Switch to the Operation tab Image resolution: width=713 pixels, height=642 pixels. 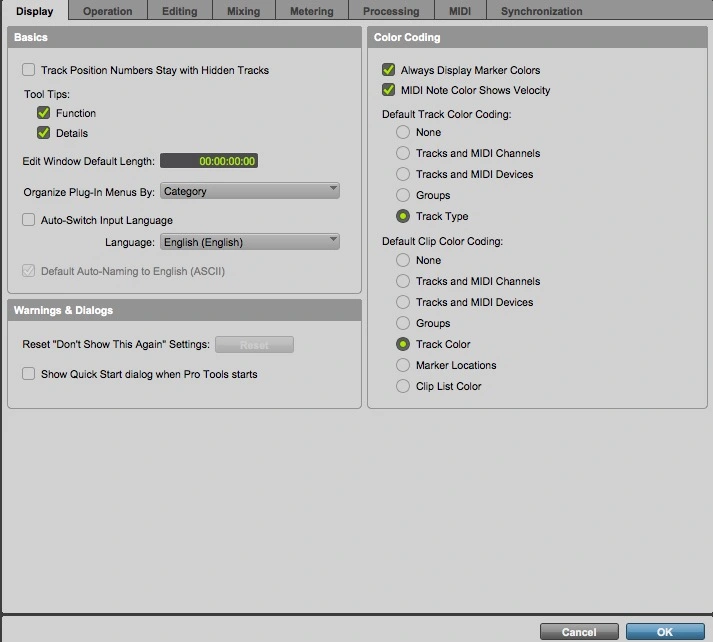point(108,11)
